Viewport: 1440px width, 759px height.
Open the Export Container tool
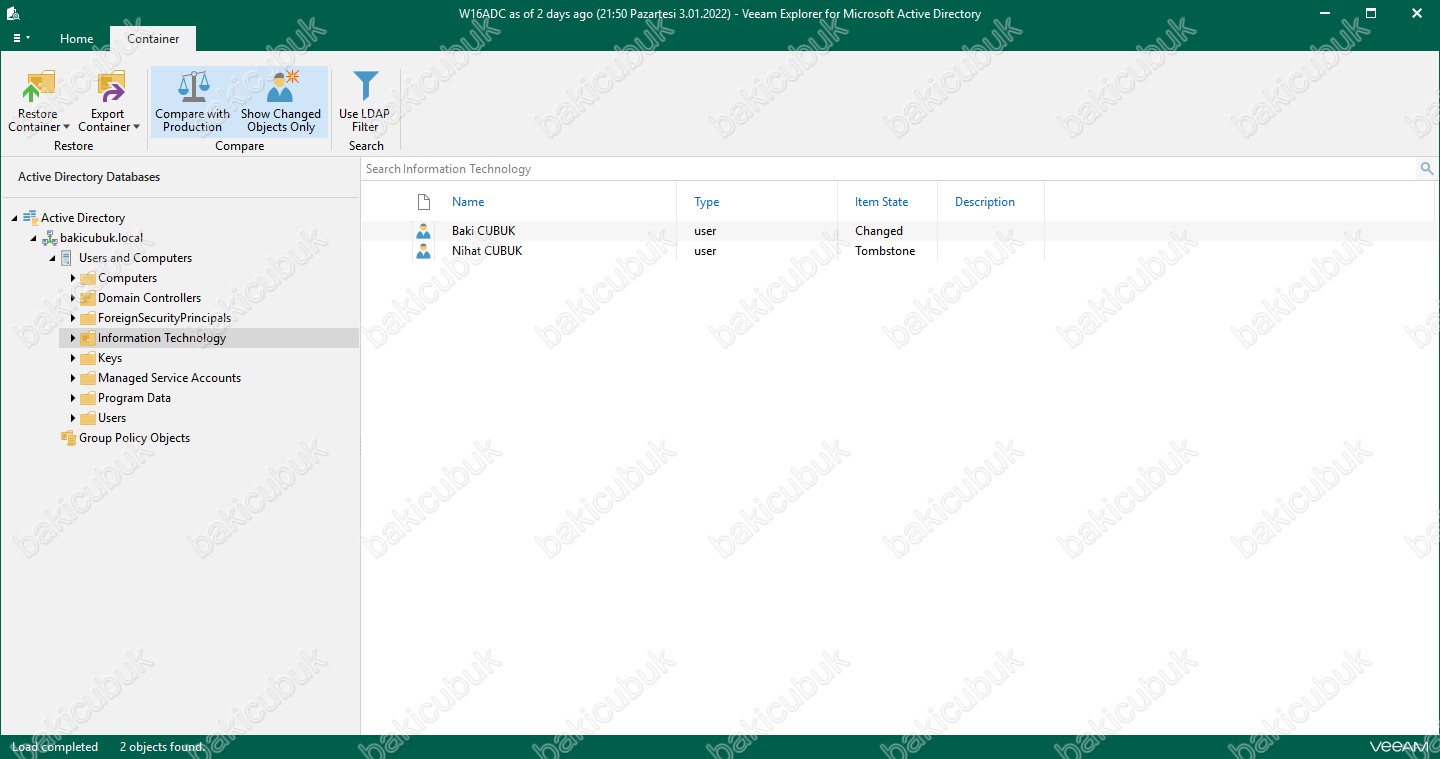click(108, 101)
